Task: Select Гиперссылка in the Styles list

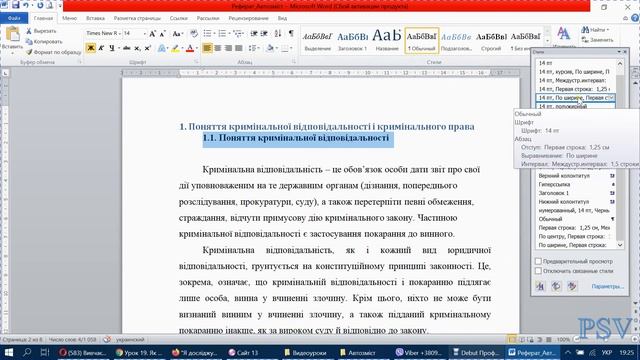Action: click(x=576, y=184)
